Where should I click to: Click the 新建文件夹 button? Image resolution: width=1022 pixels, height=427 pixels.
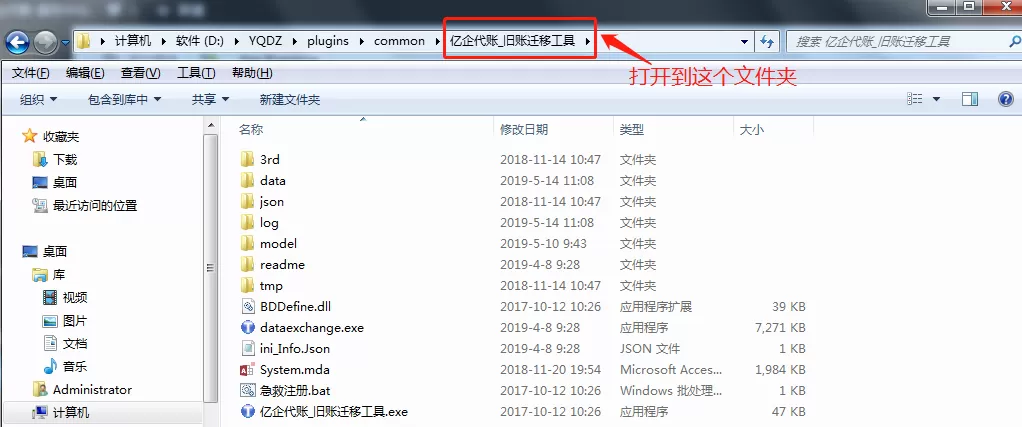[289, 100]
